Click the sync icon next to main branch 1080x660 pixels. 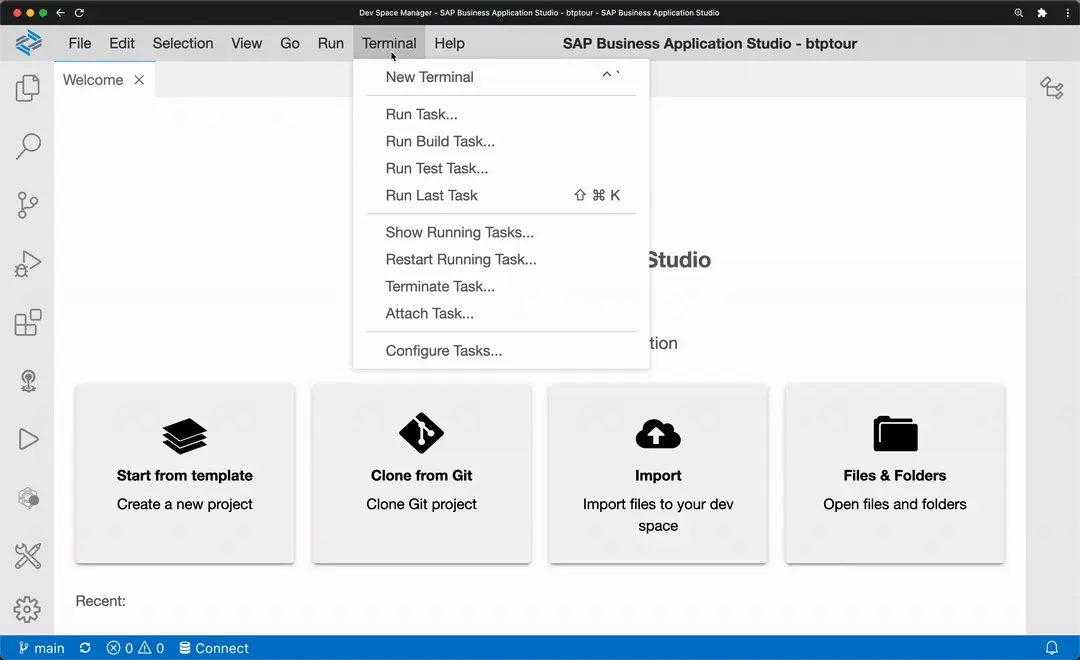[x=85, y=648]
